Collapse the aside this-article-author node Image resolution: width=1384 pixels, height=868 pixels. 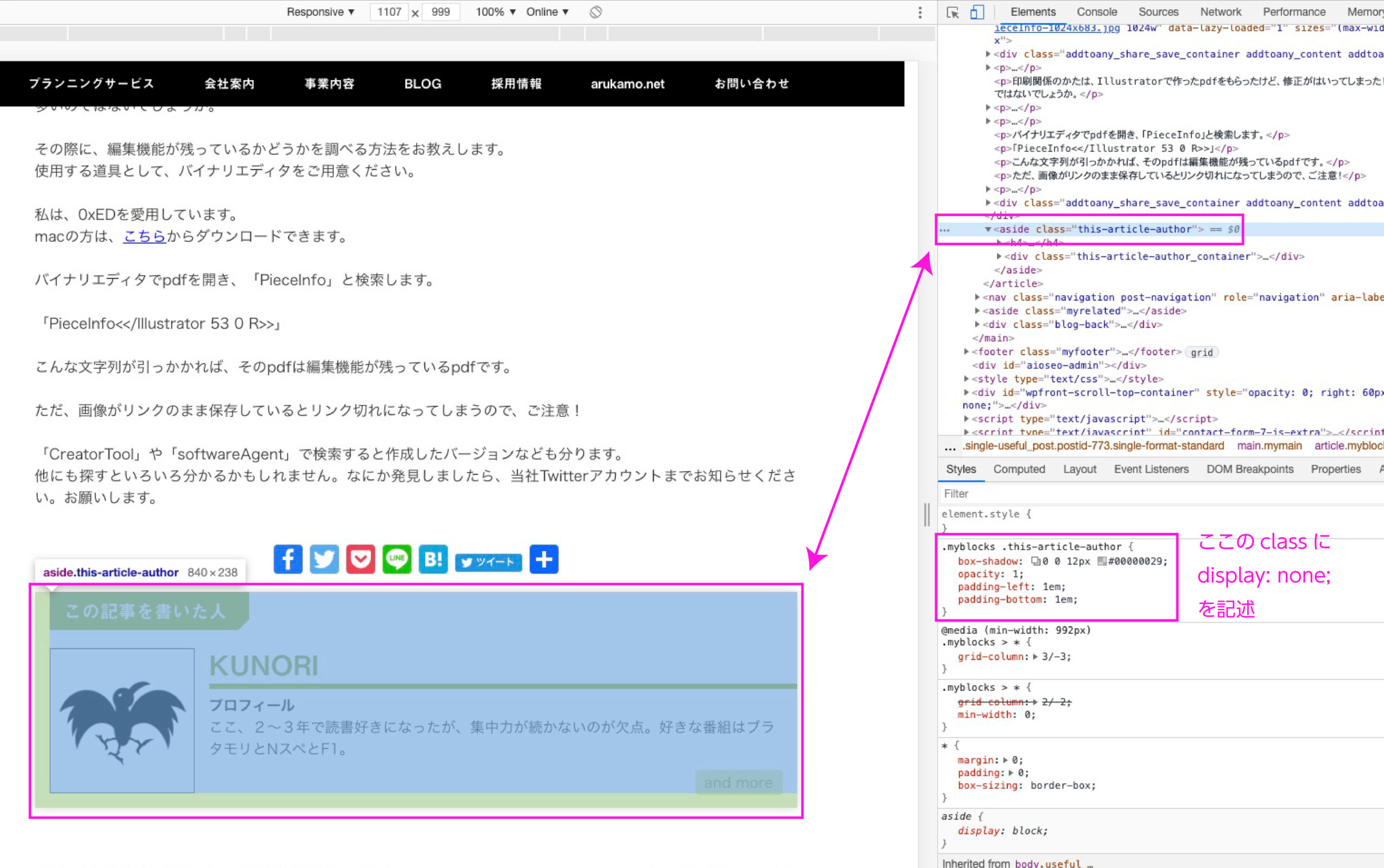point(988,230)
